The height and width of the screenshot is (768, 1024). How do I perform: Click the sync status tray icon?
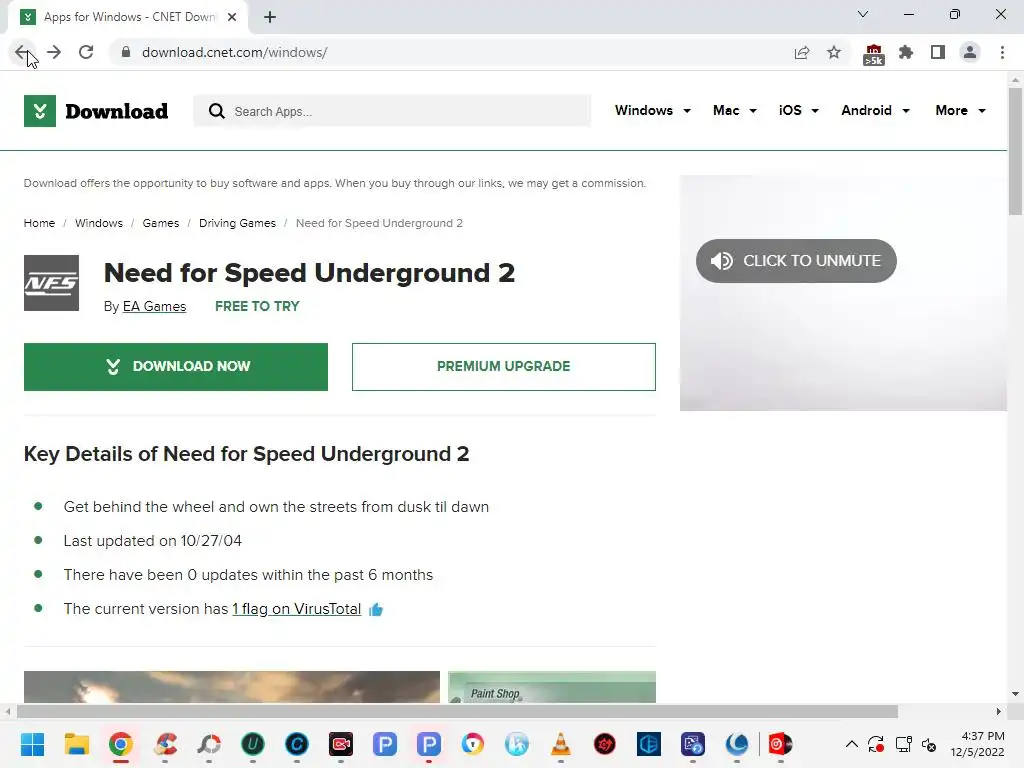click(x=876, y=744)
